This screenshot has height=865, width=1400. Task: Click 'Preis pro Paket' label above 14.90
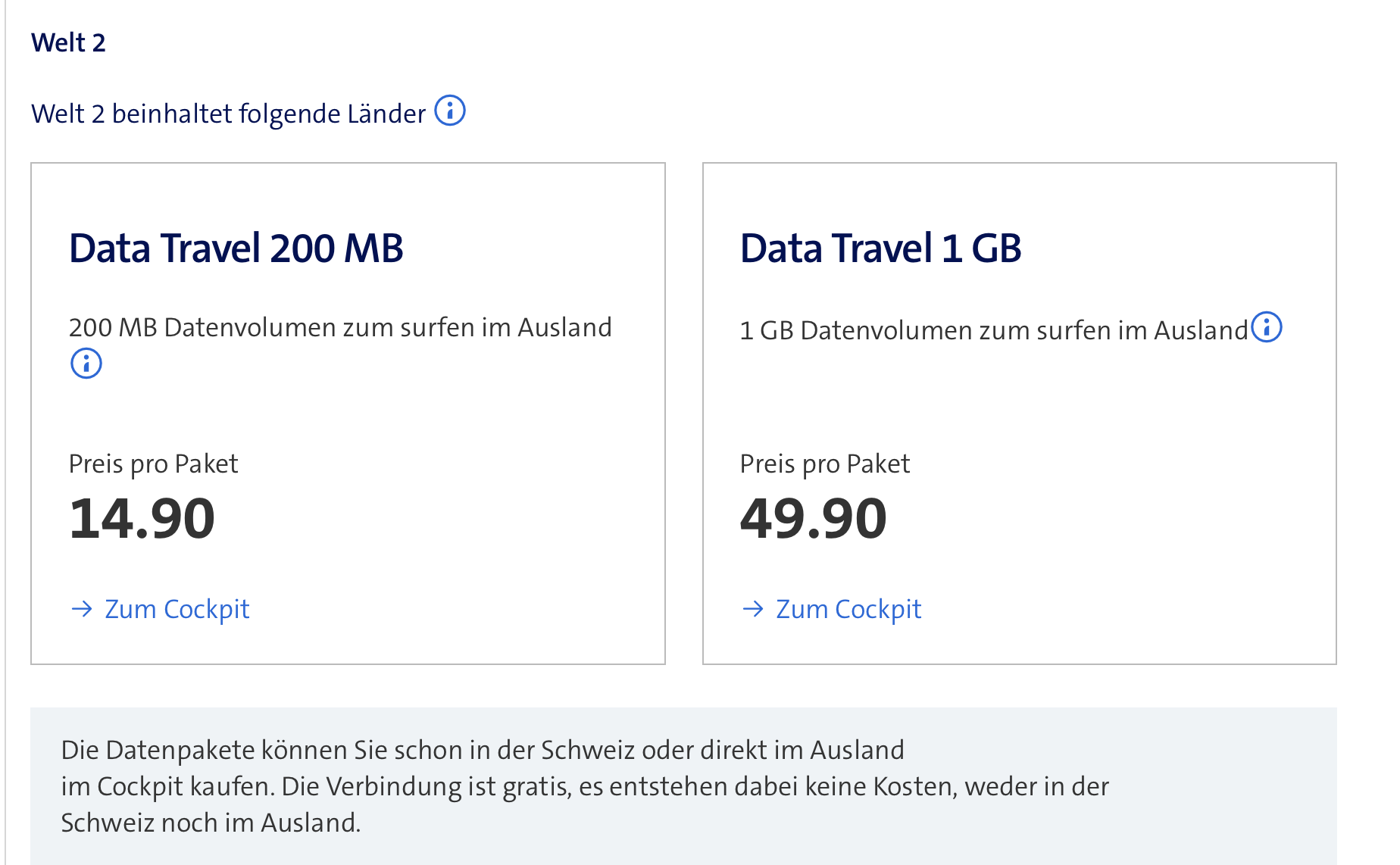click(153, 464)
